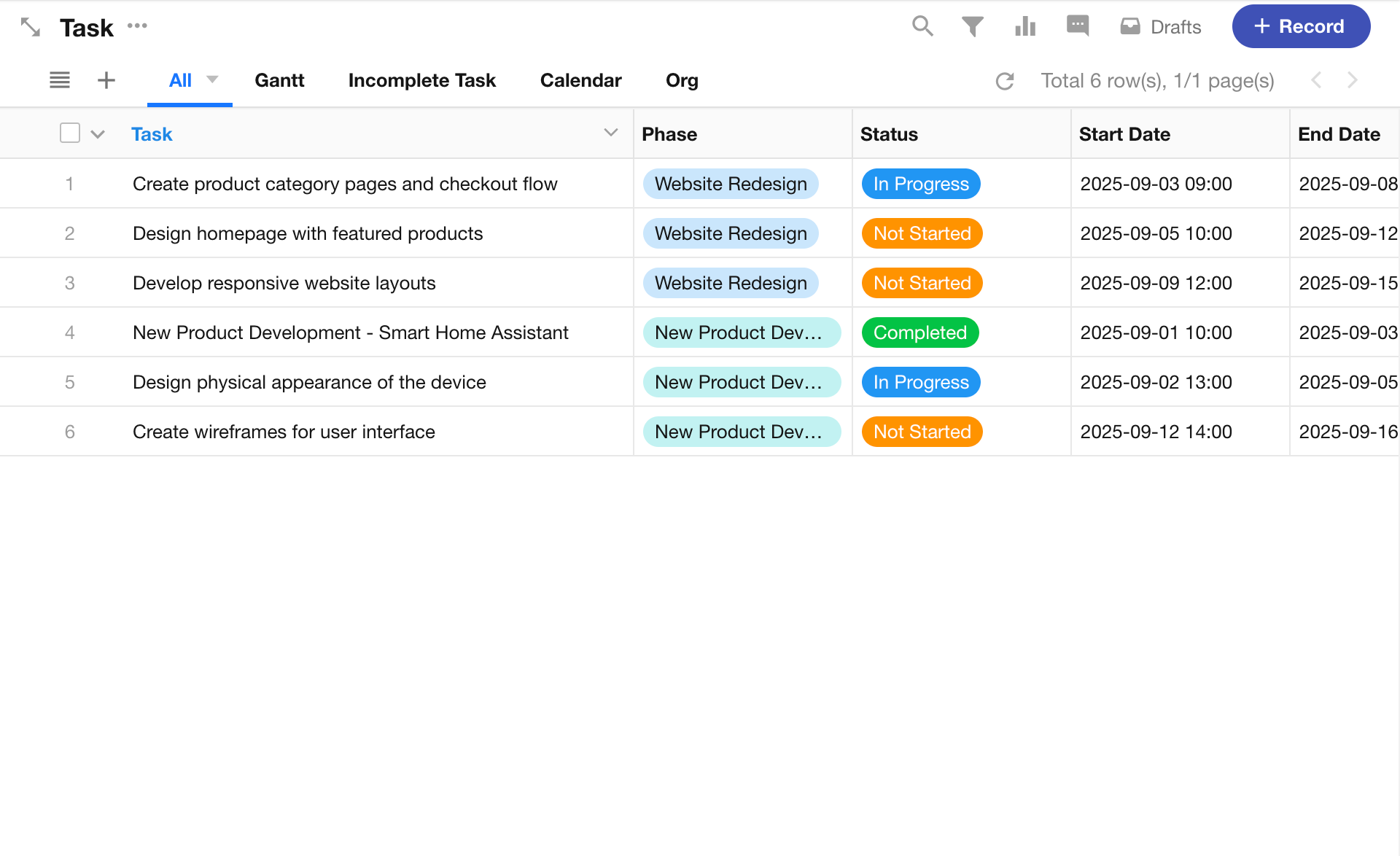Toggle the select-all checkbox in header
Viewport: 1400px width, 856px height.
pos(70,133)
